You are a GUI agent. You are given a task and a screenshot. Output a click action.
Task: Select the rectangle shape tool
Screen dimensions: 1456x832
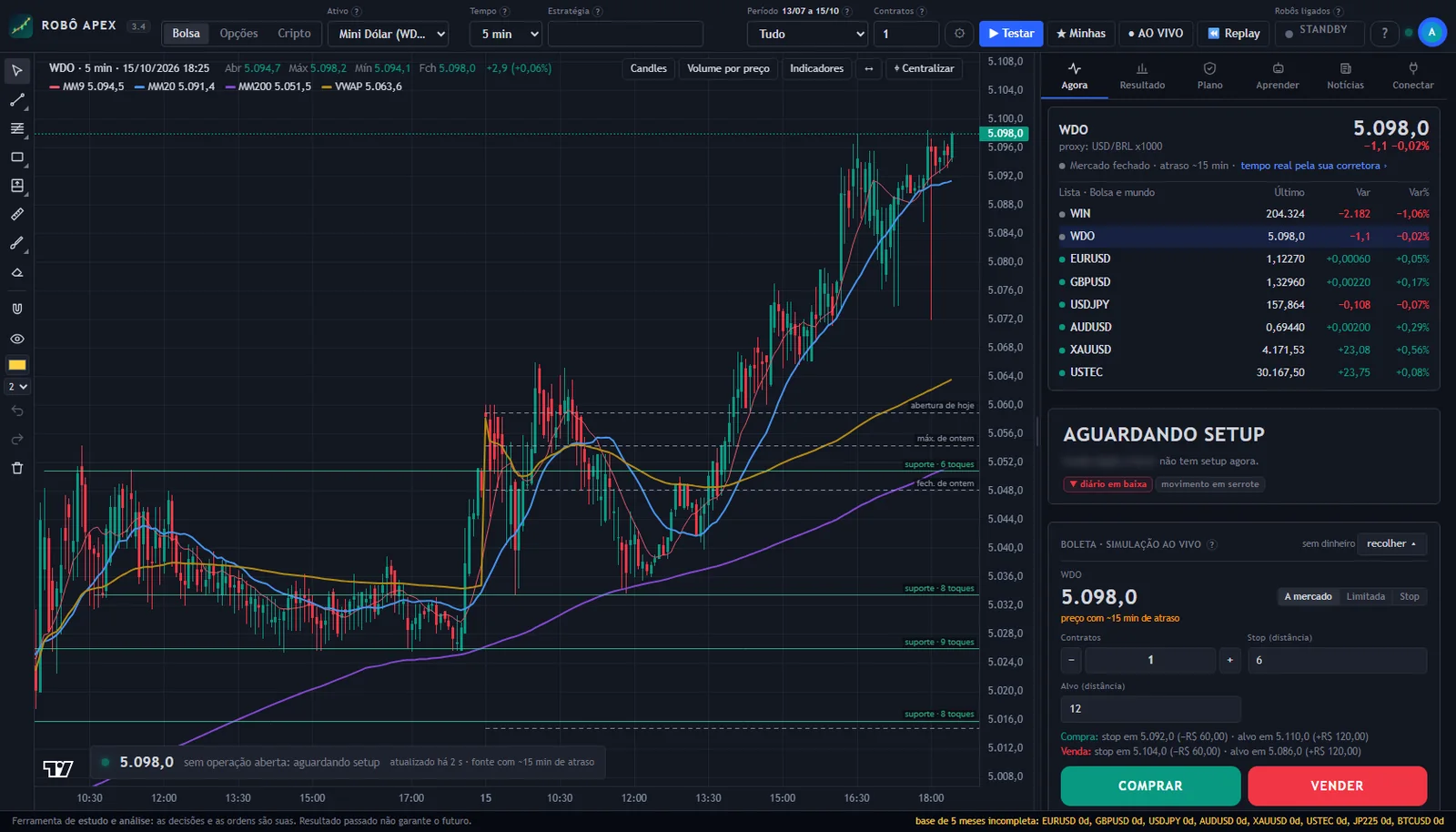pyautogui.click(x=17, y=157)
